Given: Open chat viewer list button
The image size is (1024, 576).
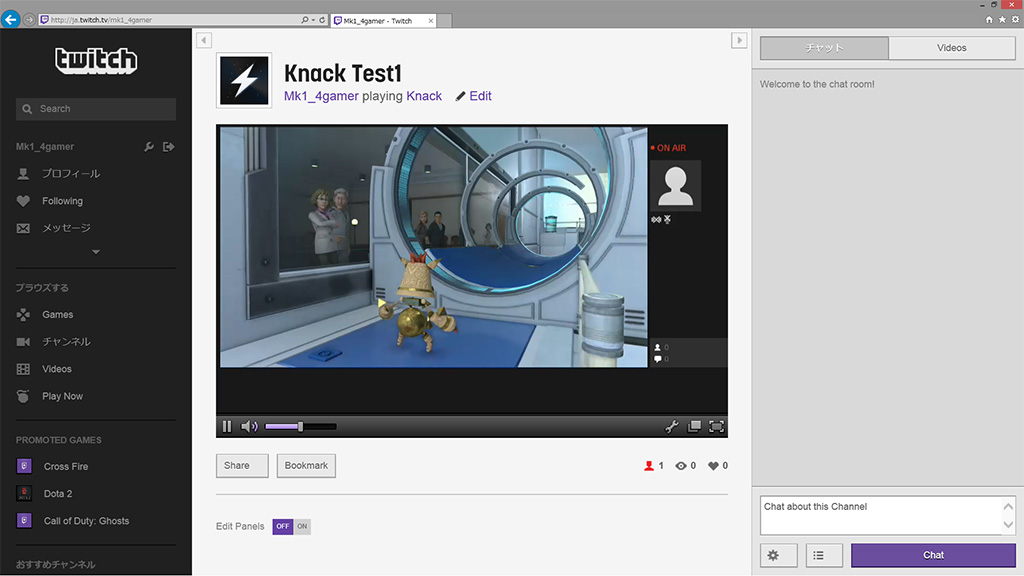Looking at the screenshot, I should [x=824, y=555].
